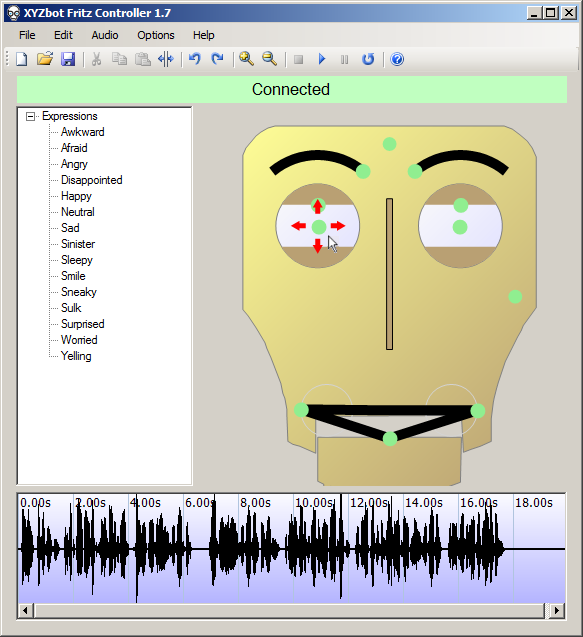The width and height of the screenshot is (583, 637).
Task: Open the Options menu
Action: tap(156, 35)
